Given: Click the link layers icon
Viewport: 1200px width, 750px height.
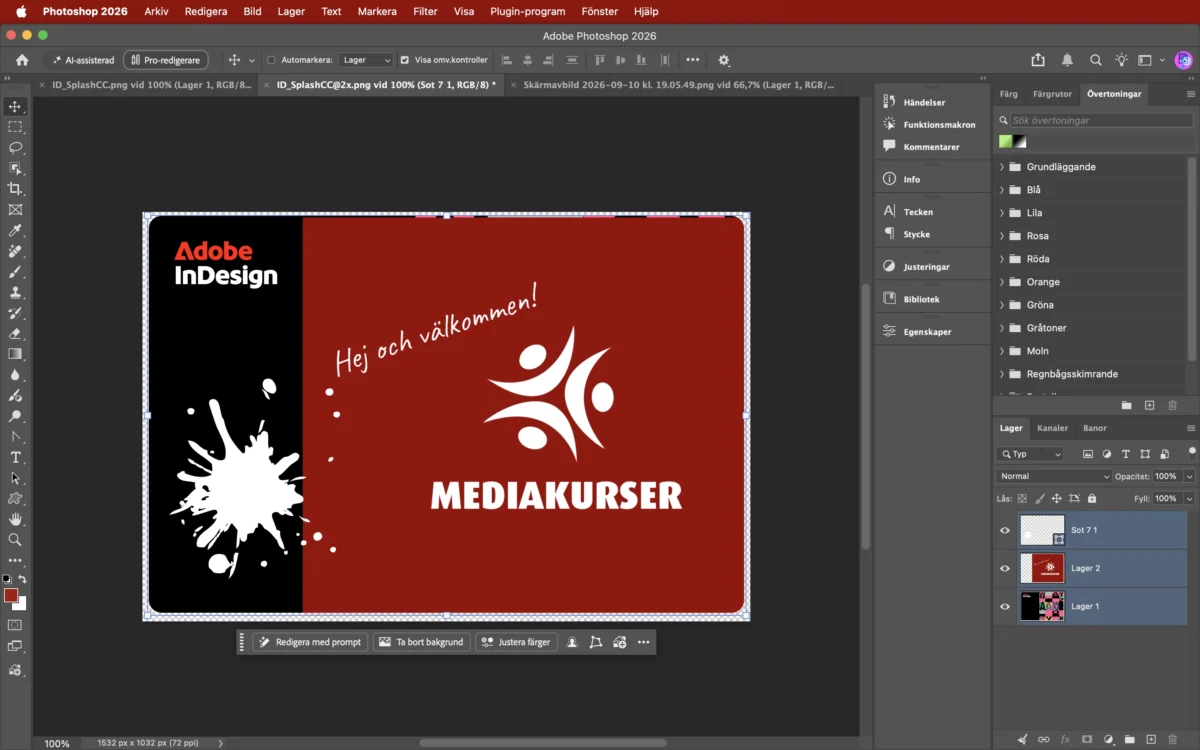Looking at the screenshot, I should pos(1044,740).
